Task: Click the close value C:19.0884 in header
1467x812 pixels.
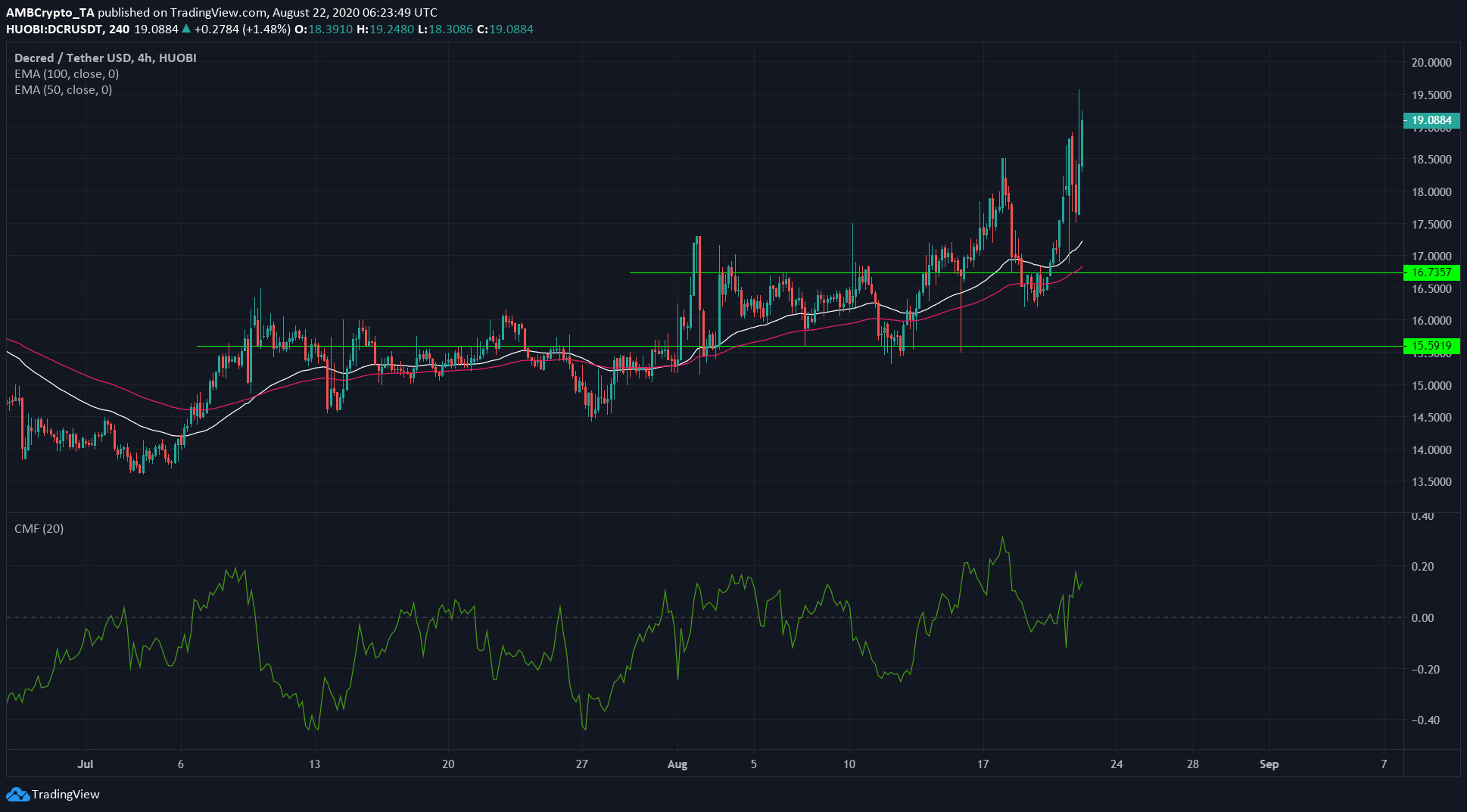Action: (505, 30)
